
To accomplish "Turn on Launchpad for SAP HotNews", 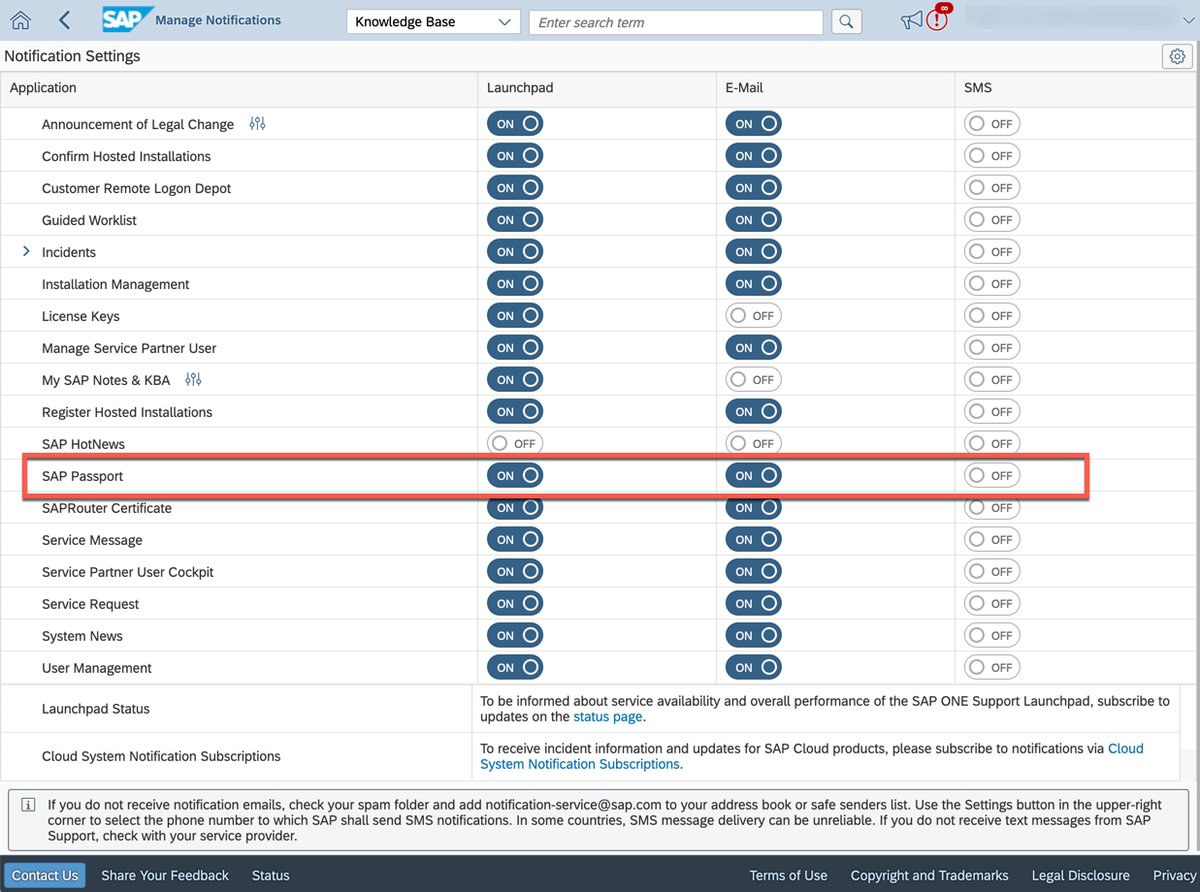I will click(515, 444).
